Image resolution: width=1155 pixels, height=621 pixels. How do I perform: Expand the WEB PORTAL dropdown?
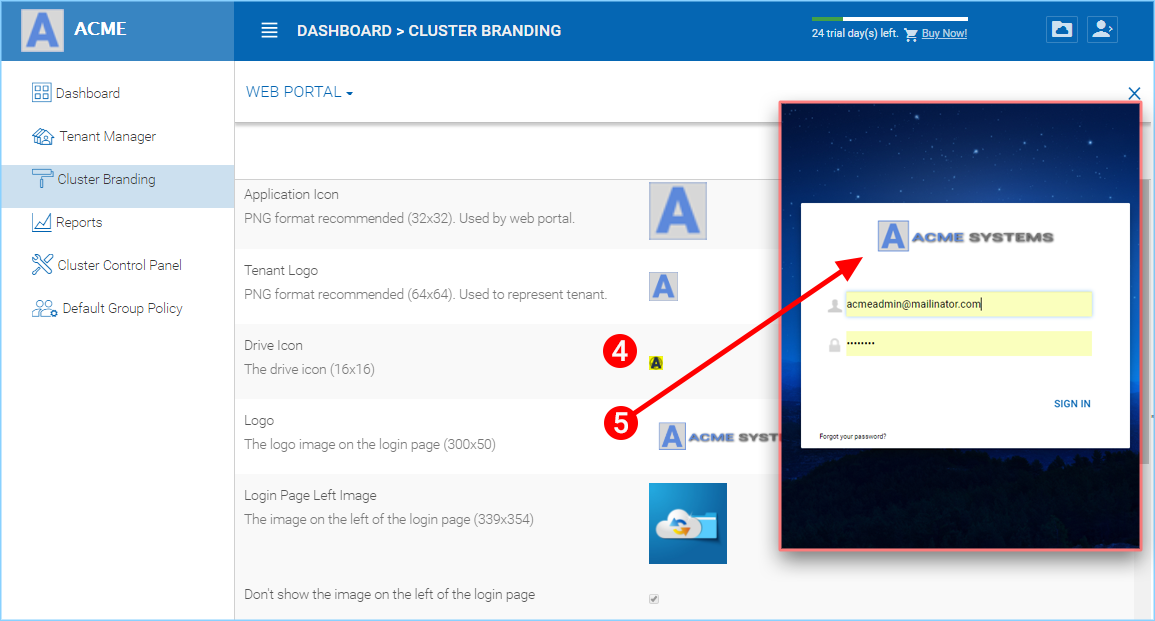299,92
